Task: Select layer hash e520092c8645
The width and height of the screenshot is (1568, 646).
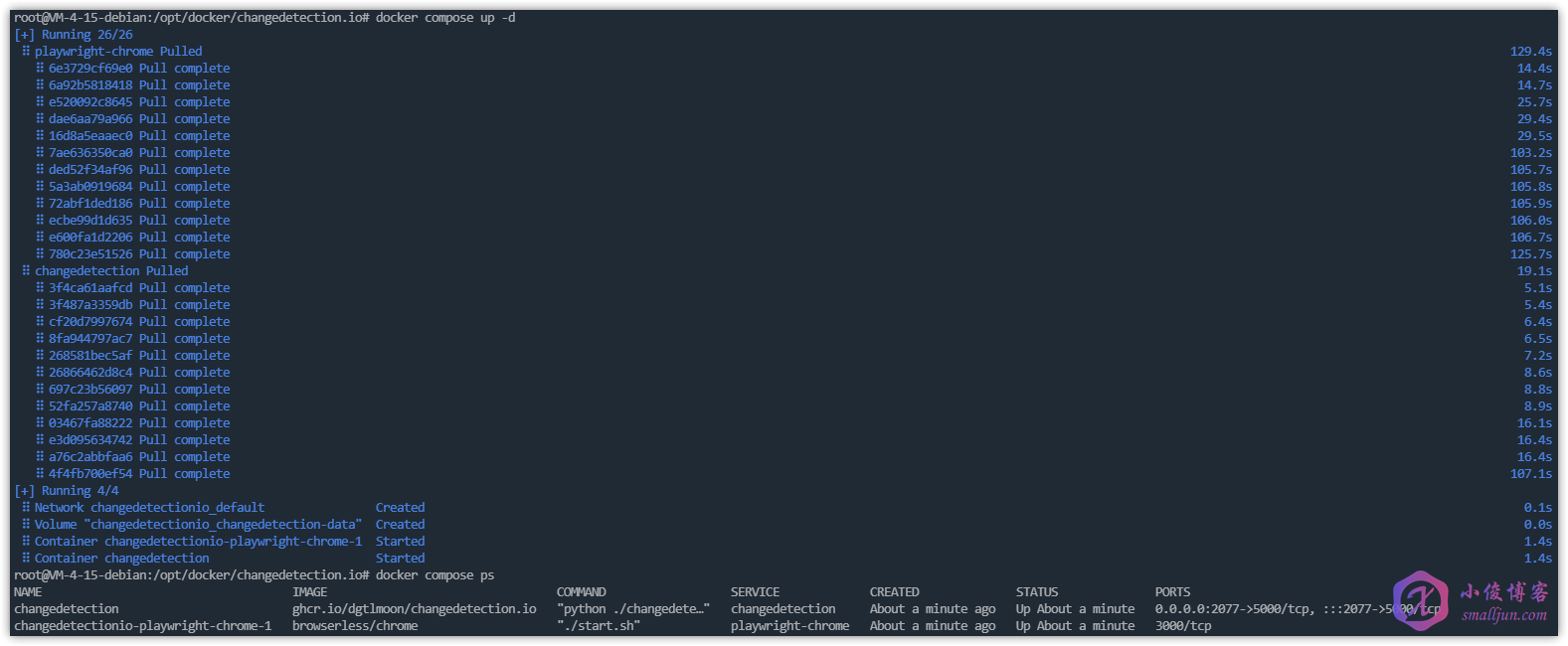Action: pyautogui.click(x=90, y=102)
